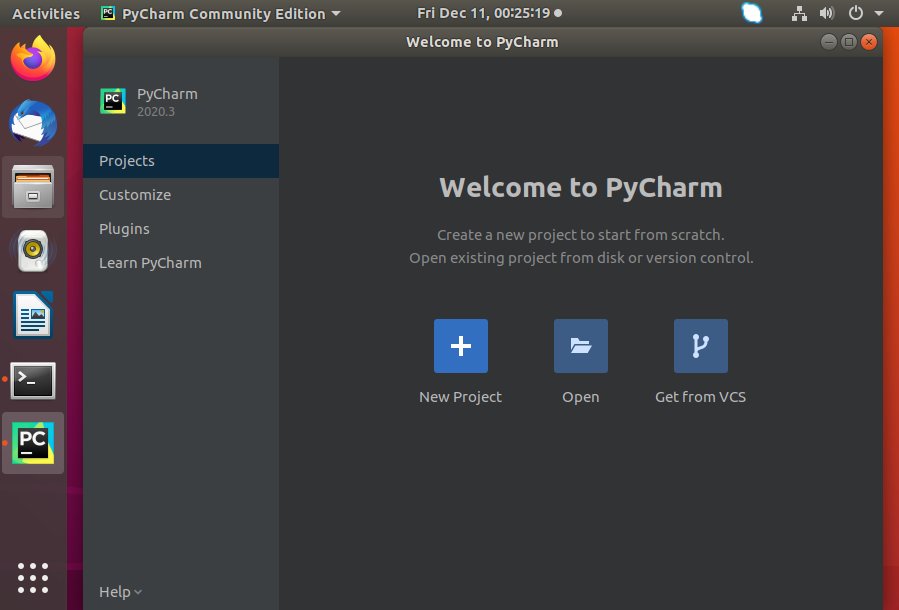Open the Learn PyCharm tab

[181, 263]
